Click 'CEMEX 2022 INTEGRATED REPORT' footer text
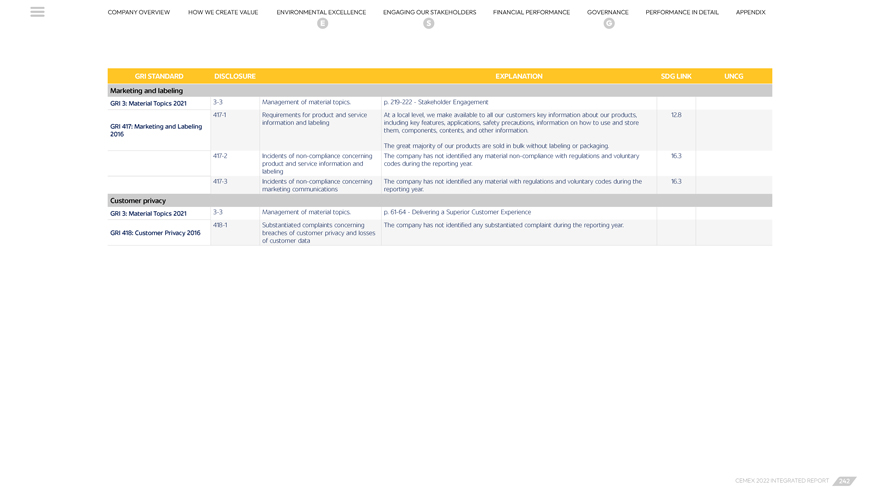This screenshot has height=495, width=880. (x=782, y=481)
